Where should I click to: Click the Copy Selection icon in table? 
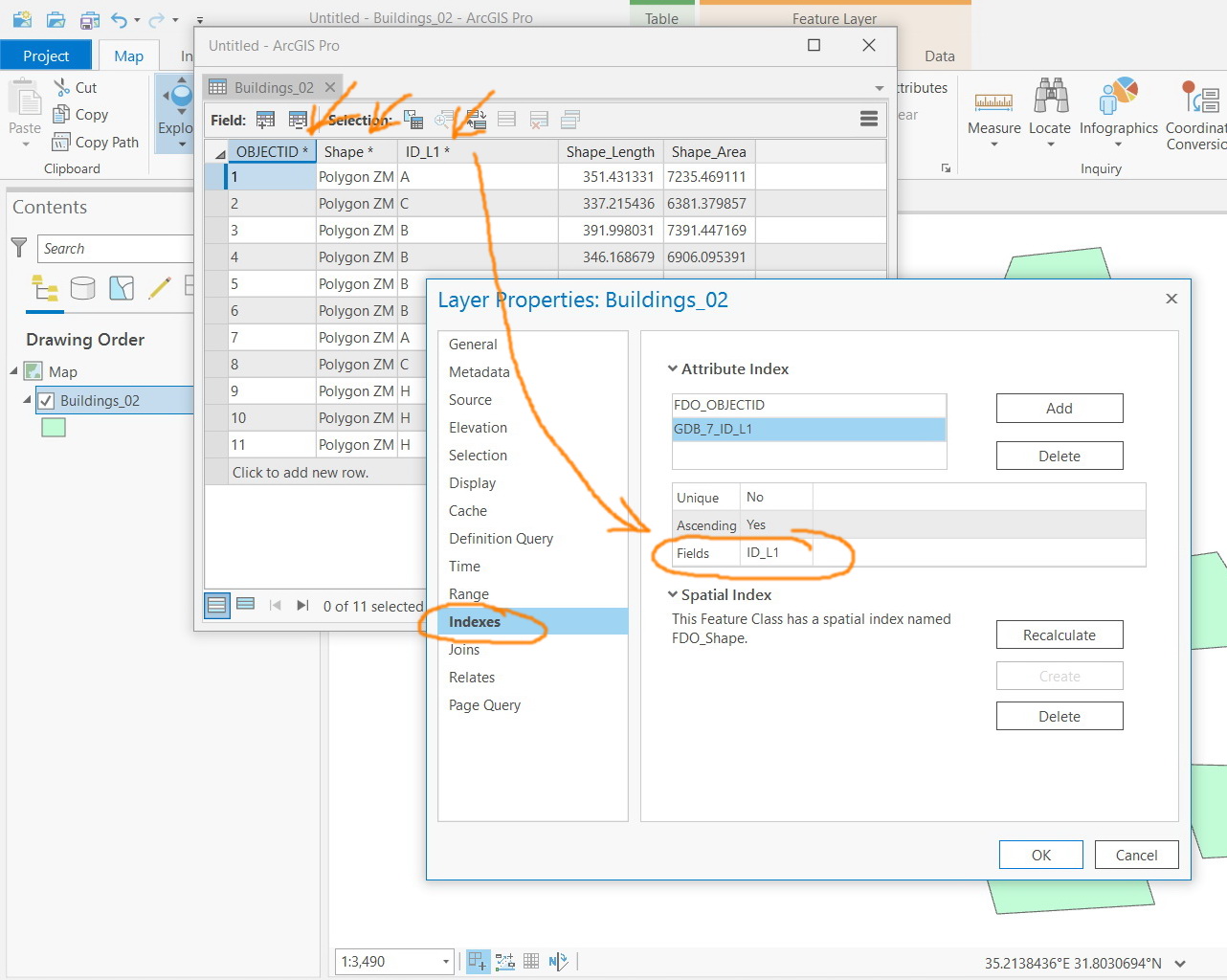click(570, 120)
